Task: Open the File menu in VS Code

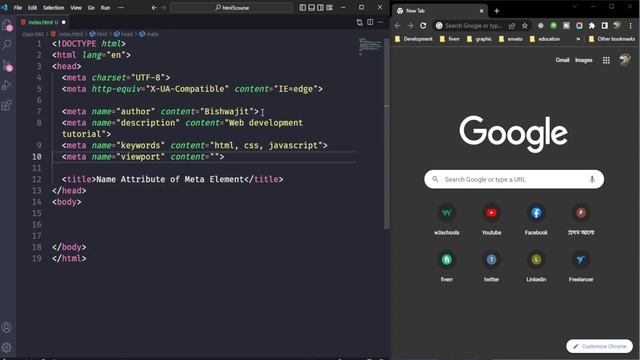Action: point(18,7)
